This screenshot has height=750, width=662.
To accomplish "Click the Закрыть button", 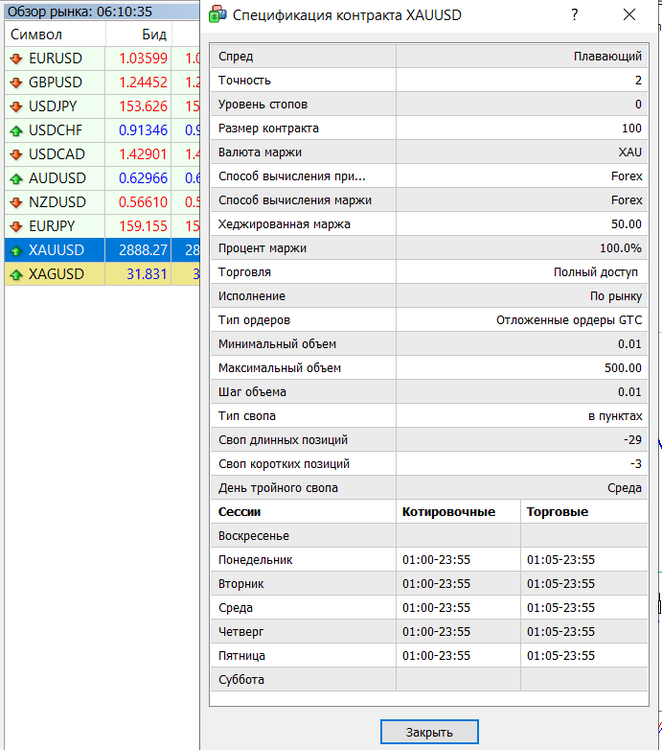I will pos(429,732).
